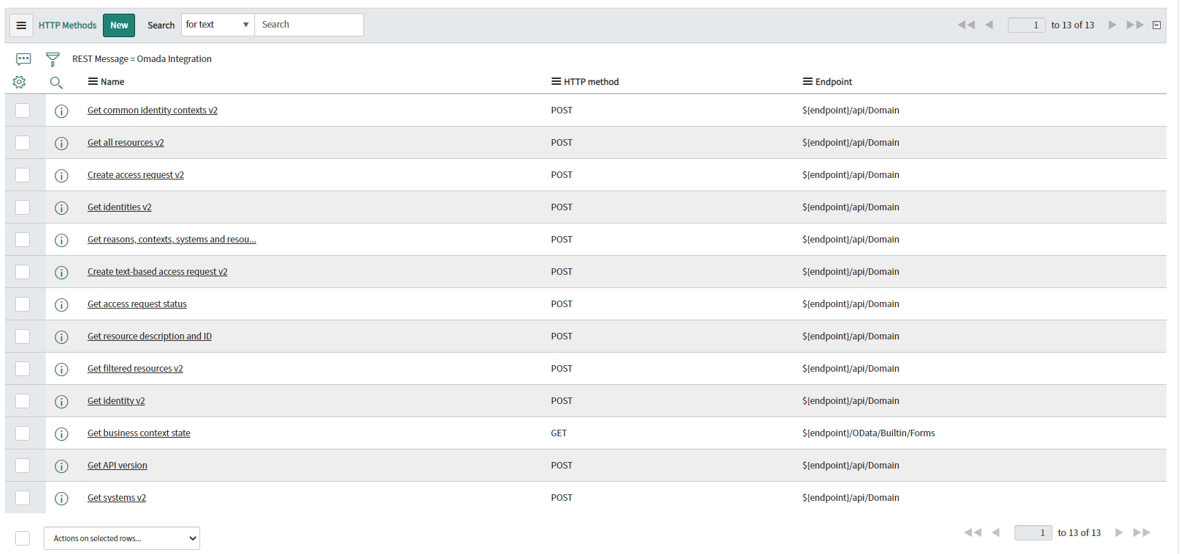This screenshot has width=1182, height=554.
Task: Check the box for Get all resources v2
Action: click(x=23, y=142)
